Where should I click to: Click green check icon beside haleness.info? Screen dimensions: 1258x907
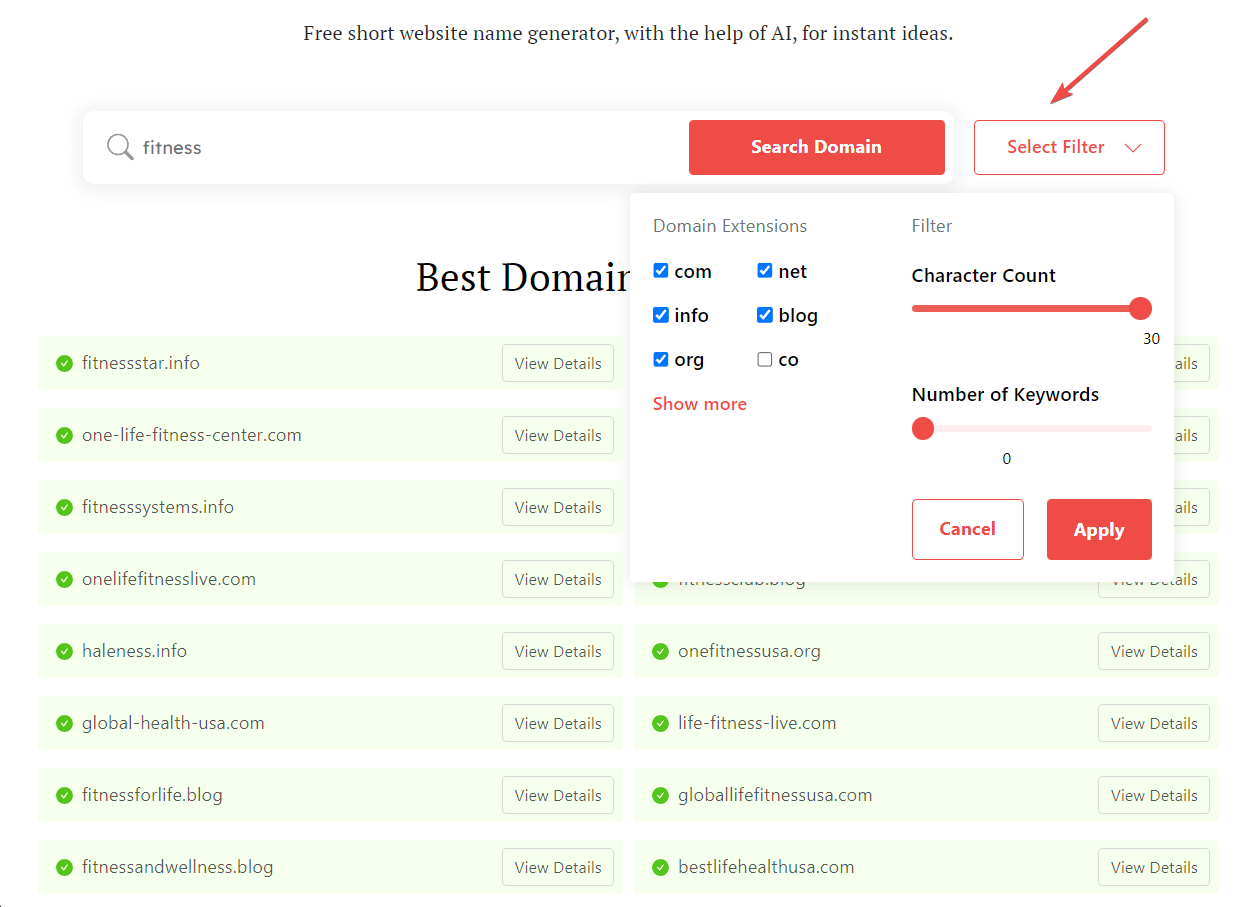64,651
